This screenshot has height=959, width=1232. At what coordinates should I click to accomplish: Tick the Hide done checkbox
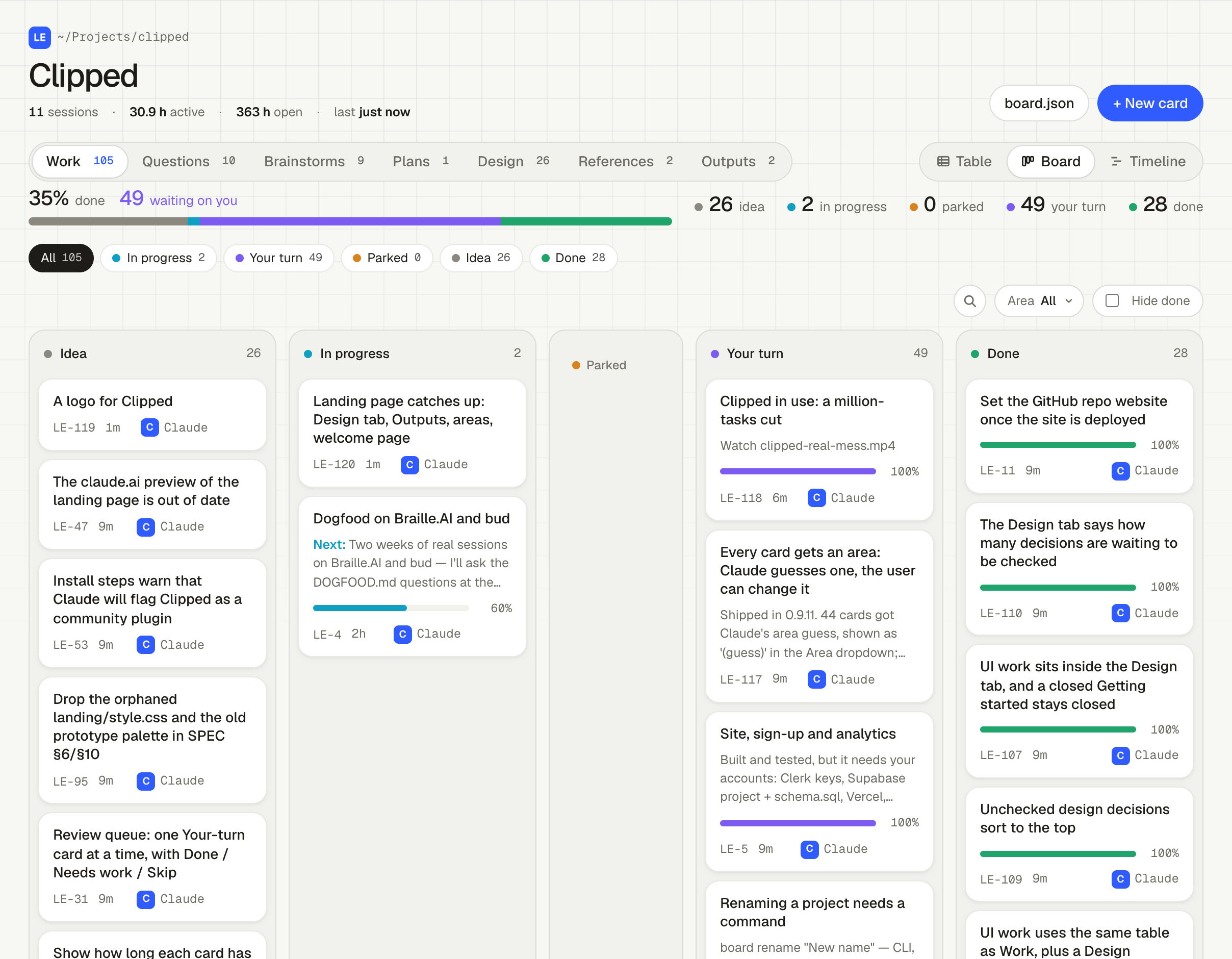1111,301
